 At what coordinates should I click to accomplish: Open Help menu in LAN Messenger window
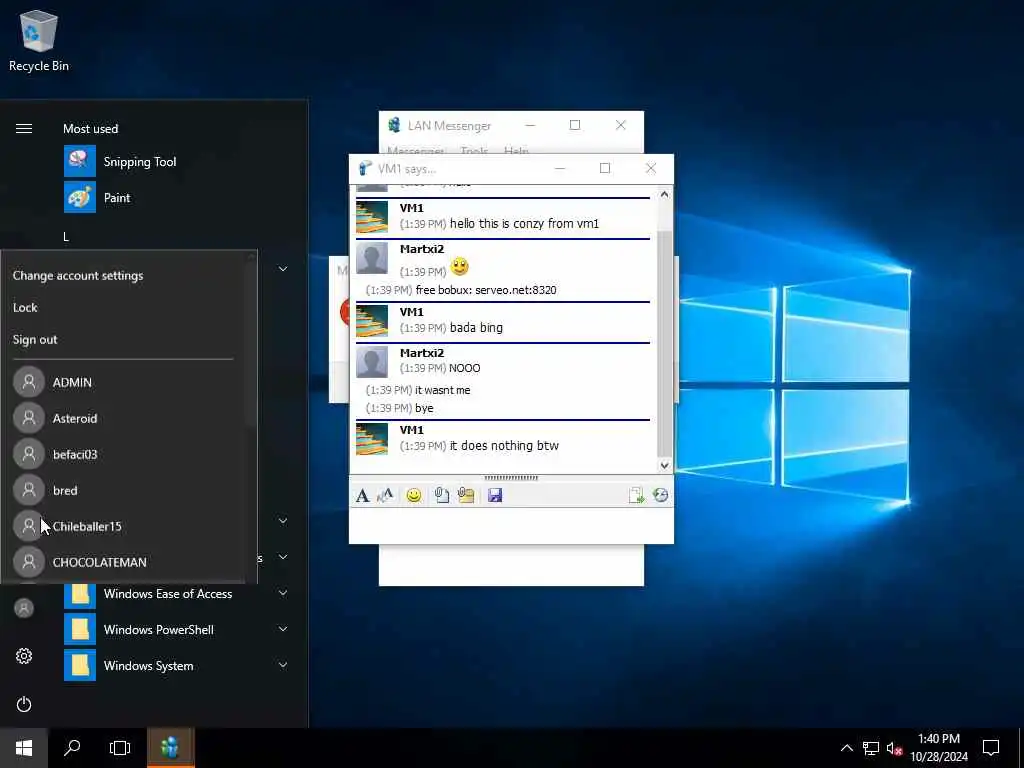516,151
